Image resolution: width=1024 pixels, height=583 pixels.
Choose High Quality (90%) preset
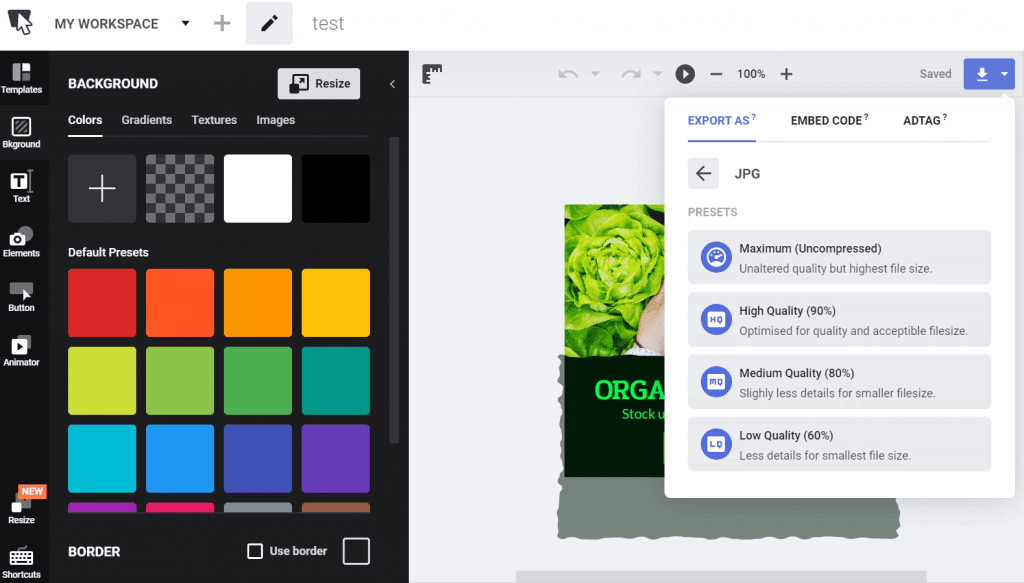[x=839, y=320]
